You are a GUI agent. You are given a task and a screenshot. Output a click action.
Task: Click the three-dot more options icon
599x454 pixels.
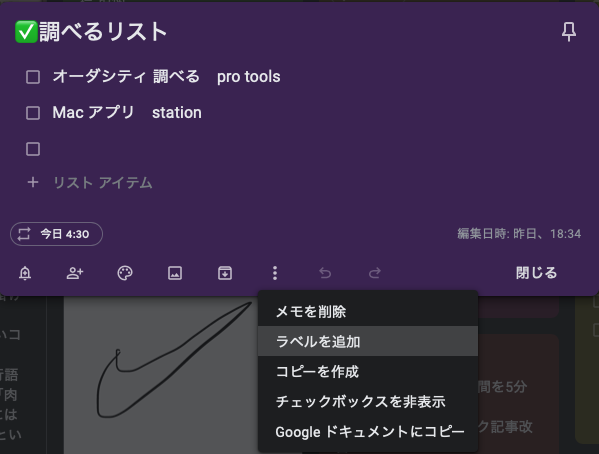tap(275, 273)
